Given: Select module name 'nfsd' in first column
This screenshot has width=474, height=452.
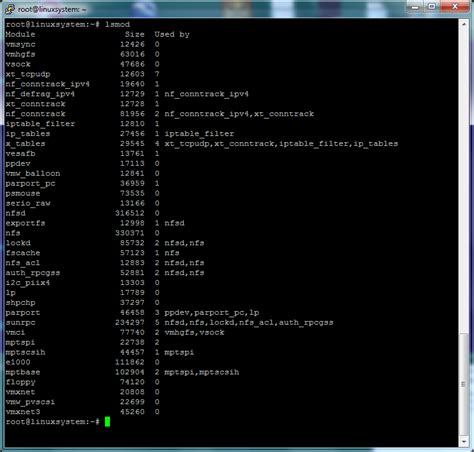Looking at the screenshot, I should coord(15,213).
